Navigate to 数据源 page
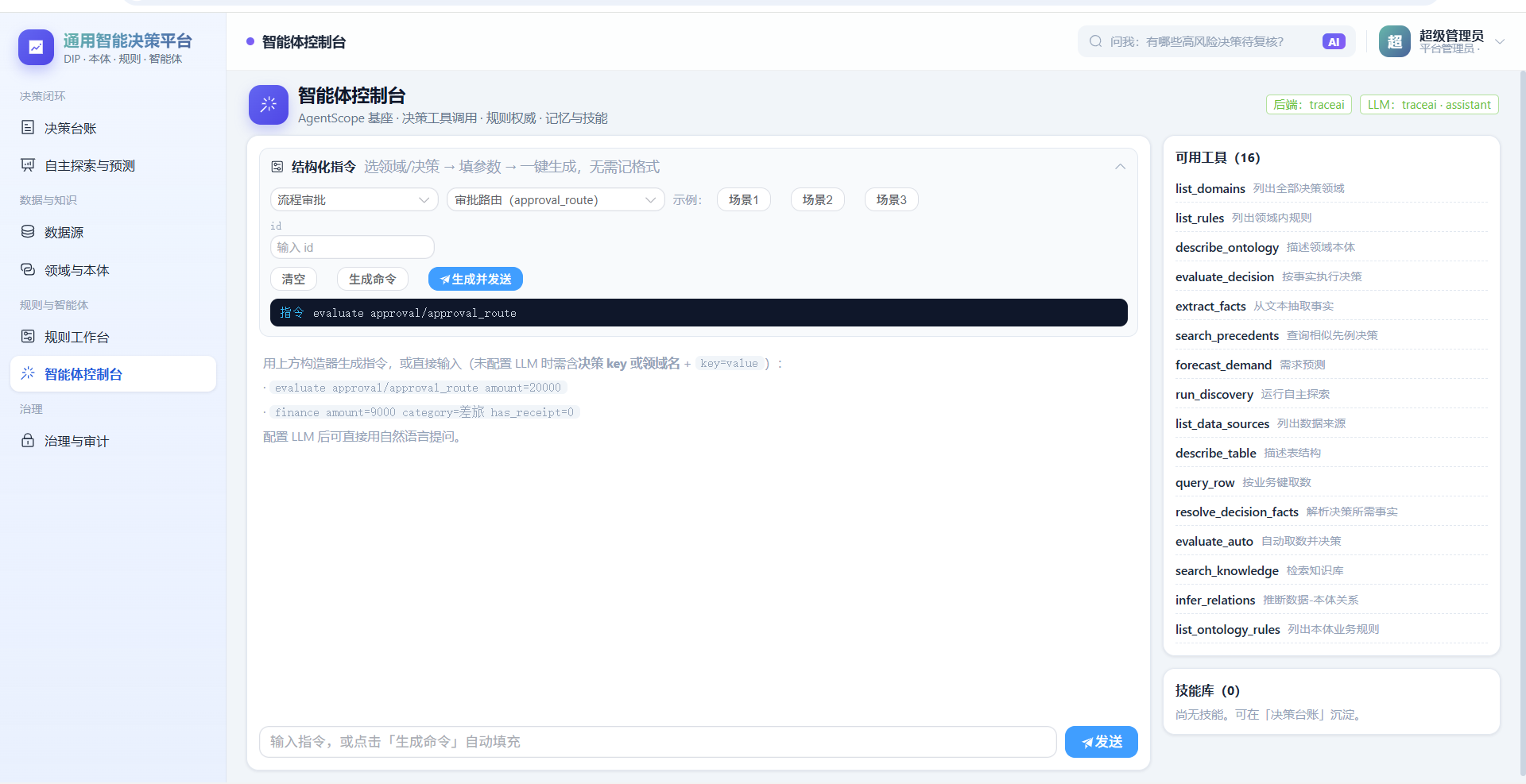This screenshot has width=1526, height=784. (x=113, y=232)
